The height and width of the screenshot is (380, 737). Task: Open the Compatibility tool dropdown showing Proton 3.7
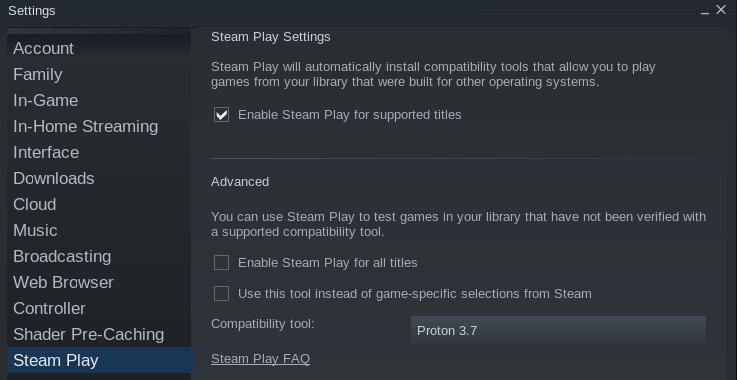[558, 330]
